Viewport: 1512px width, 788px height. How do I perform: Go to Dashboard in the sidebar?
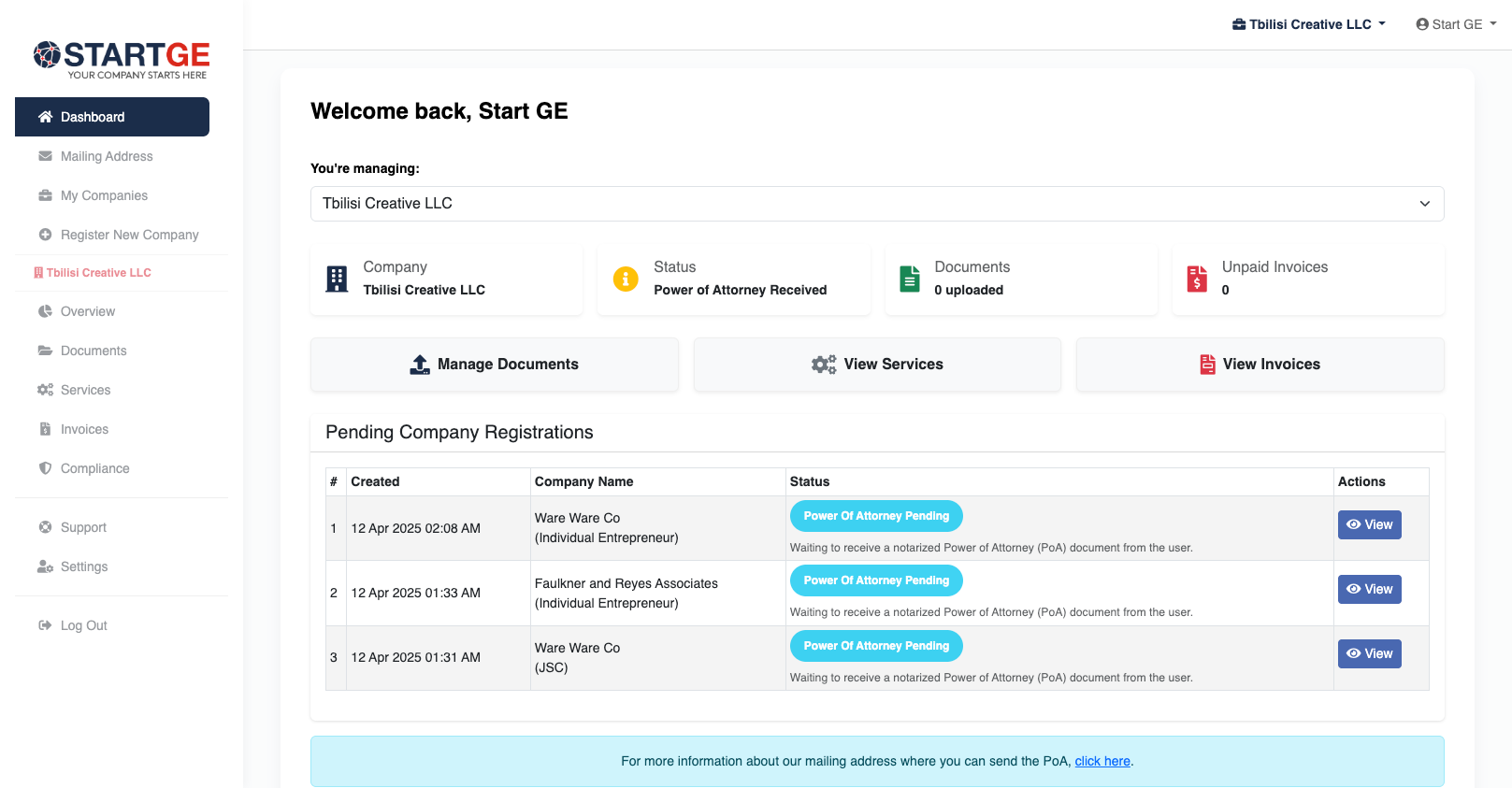112,117
